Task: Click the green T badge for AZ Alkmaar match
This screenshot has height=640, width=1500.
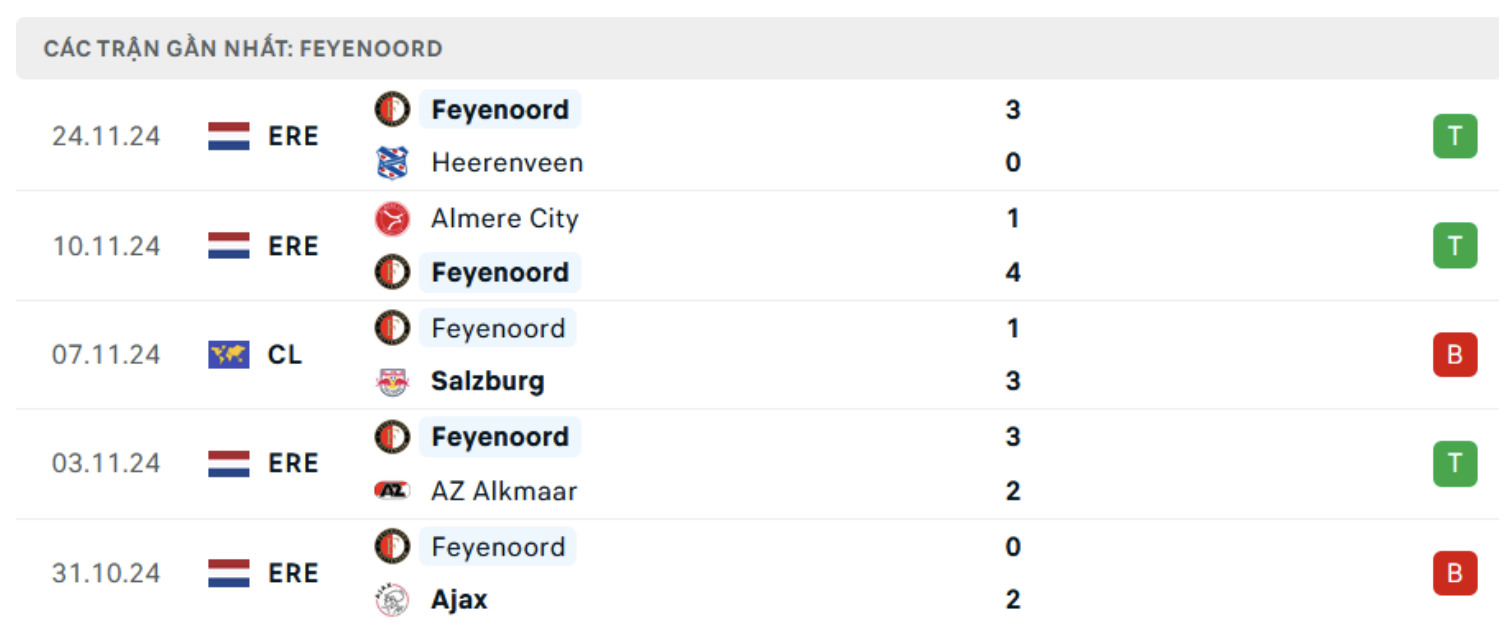Action: 1454,463
